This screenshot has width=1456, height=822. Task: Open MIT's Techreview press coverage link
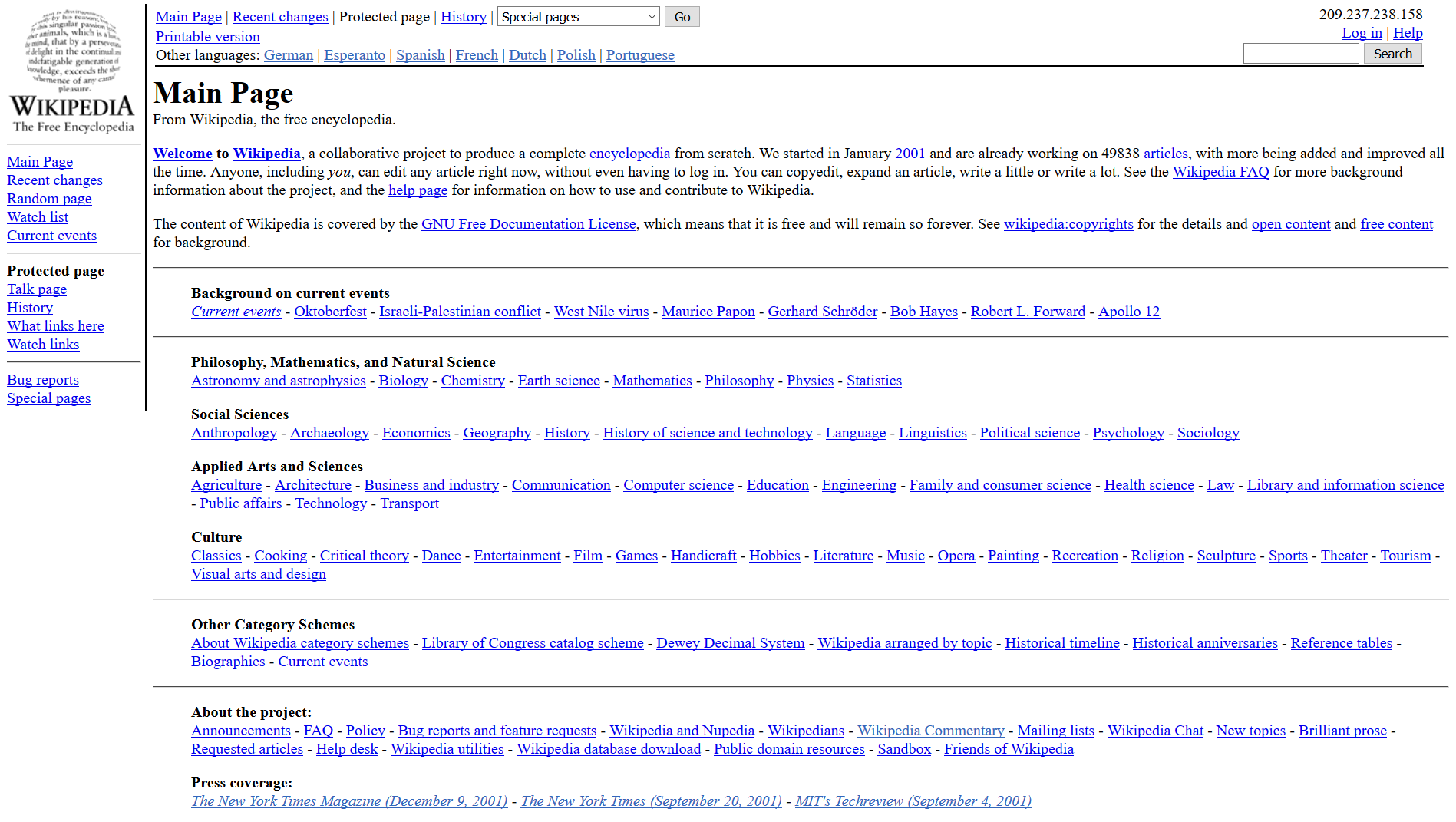pos(913,801)
